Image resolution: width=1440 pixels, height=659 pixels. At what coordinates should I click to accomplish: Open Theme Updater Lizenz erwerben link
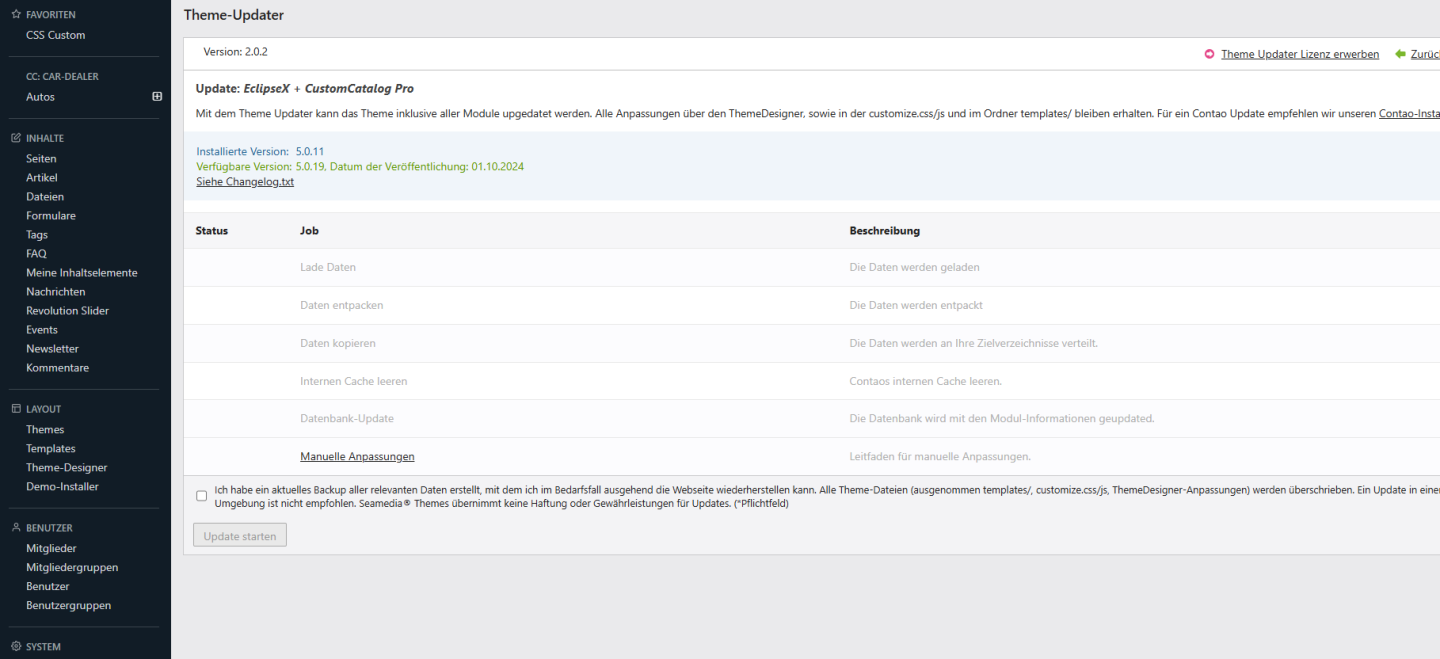pos(1300,54)
